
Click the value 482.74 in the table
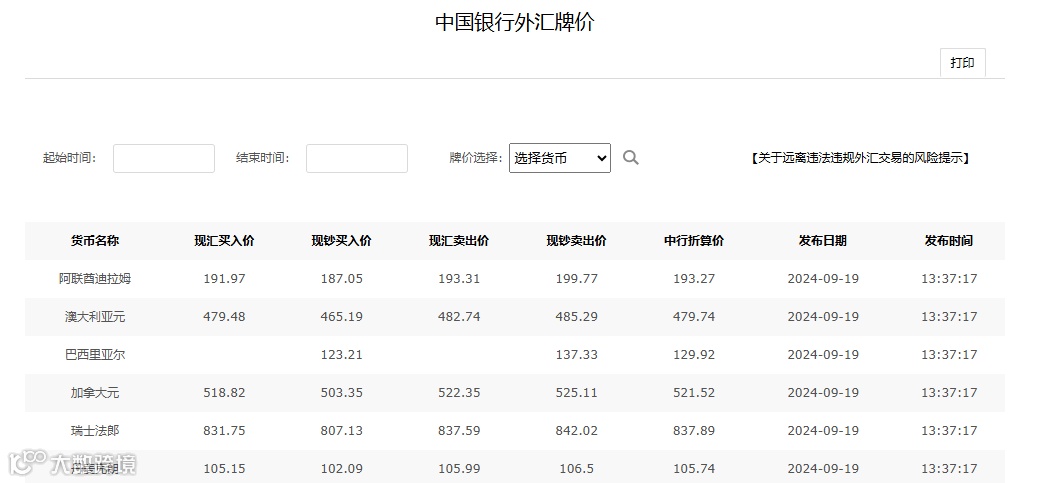[x=459, y=317]
